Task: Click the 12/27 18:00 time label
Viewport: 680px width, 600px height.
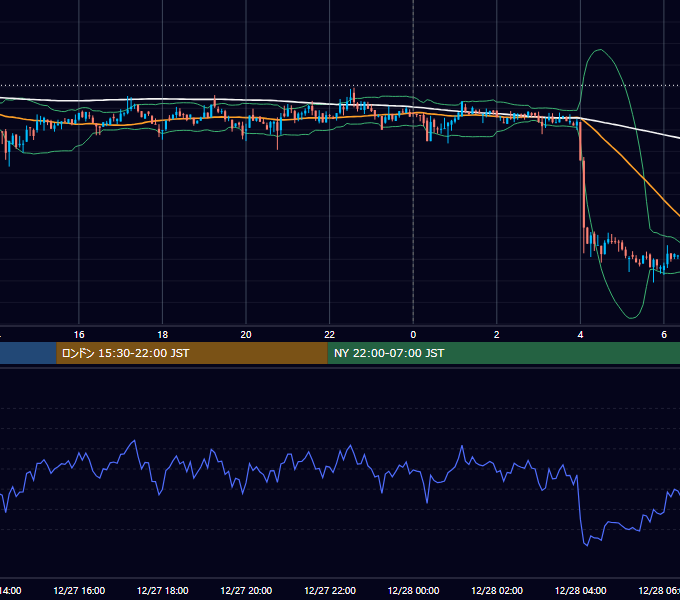Action: pyautogui.click(x=163, y=591)
